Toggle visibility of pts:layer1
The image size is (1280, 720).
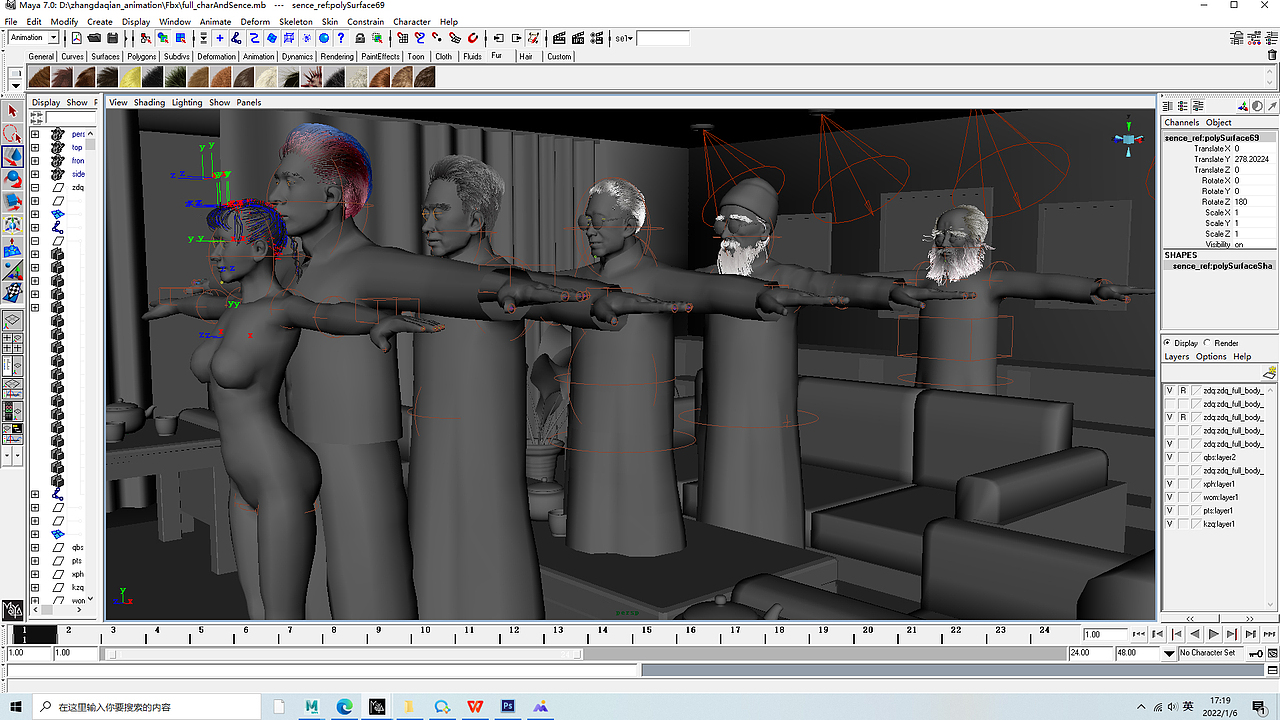click(1170, 511)
